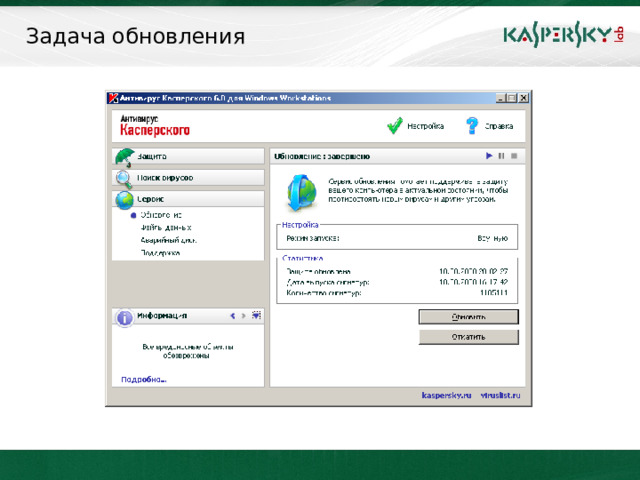
Task: Click the green checkmark Настройка icon
Action: (394, 126)
